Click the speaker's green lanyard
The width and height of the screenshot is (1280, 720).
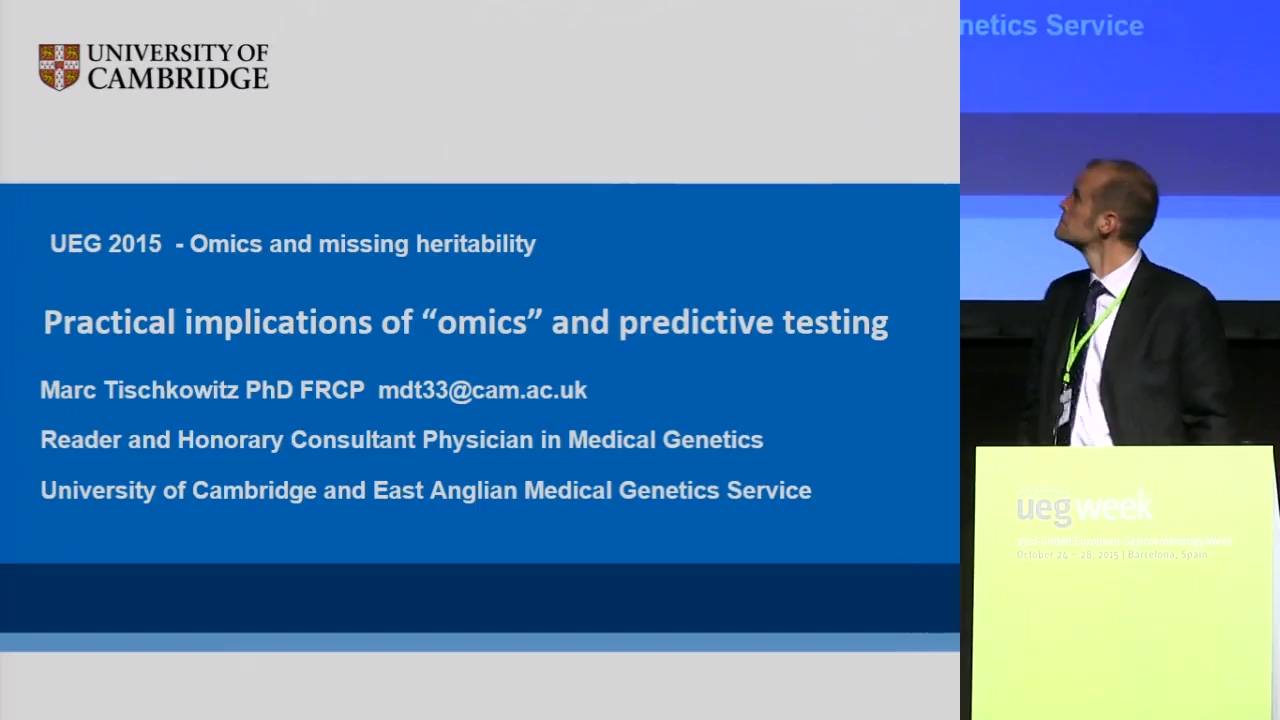[1093, 328]
